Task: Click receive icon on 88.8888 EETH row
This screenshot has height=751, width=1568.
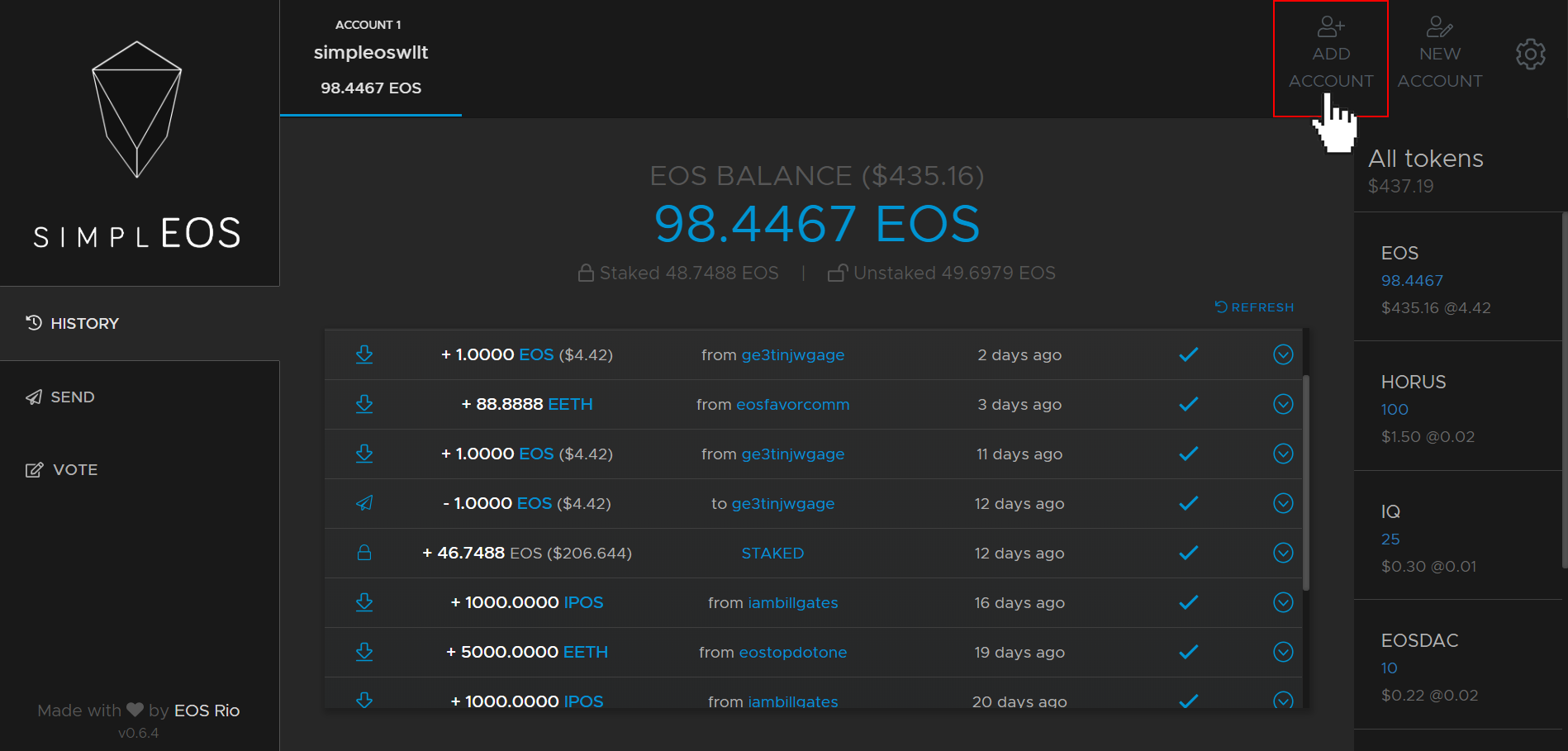Action: [364, 404]
